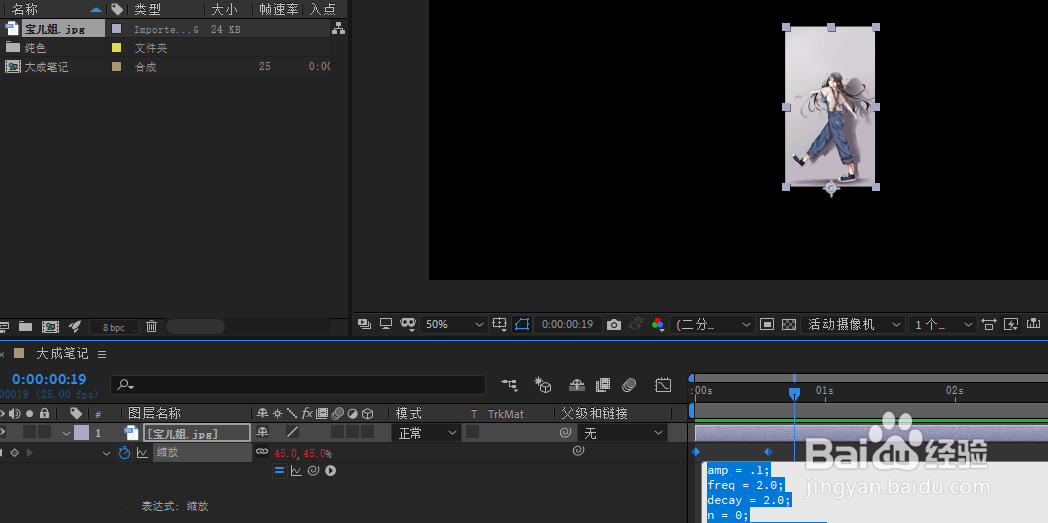Open the 正常 blending mode dropdown
This screenshot has height=523, width=1048.
pyautogui.click(x=426, y=433)
